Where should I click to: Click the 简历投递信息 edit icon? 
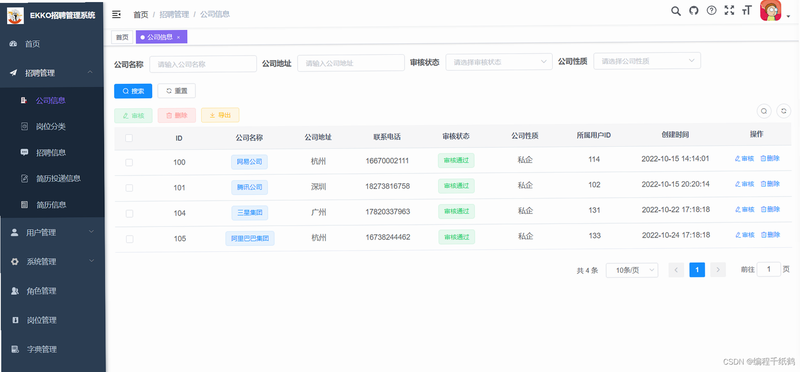pyautogui.click(x=24, y=179)
